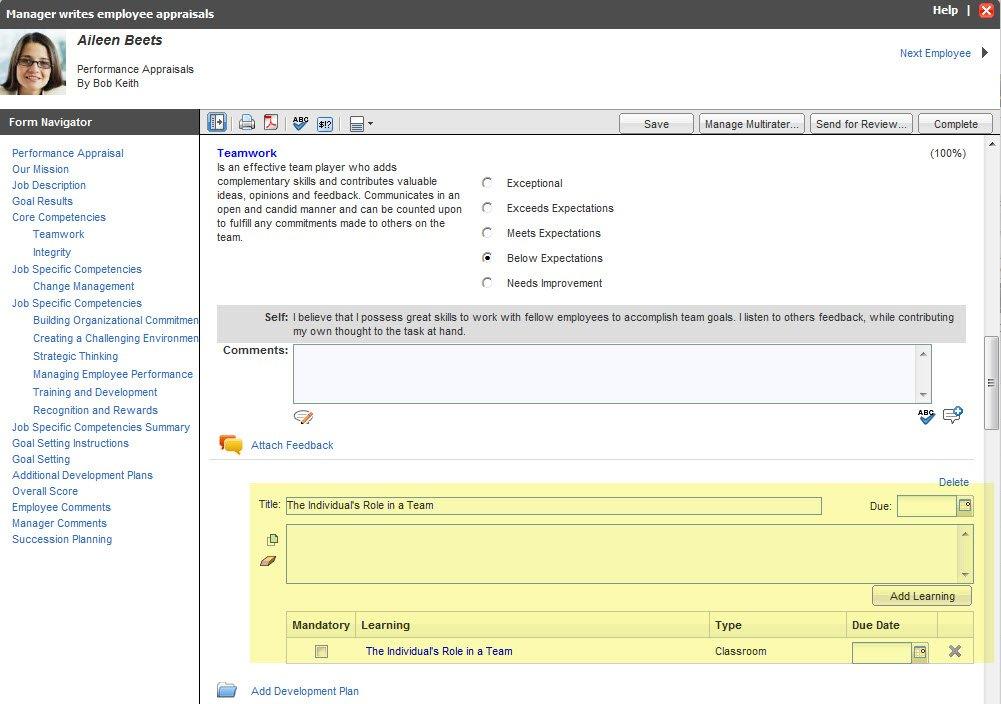Save the appraisal form
This screenshot has height=704, width=1001.
click(656, 124)
